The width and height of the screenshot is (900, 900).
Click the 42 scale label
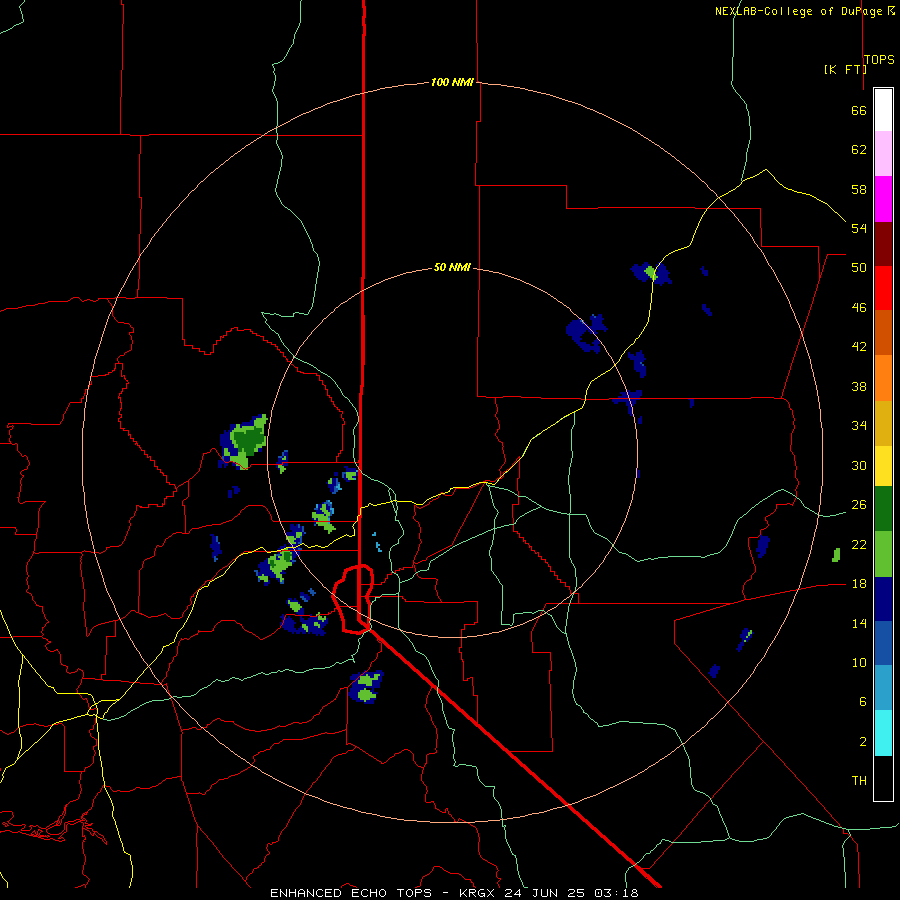(859, 347)
